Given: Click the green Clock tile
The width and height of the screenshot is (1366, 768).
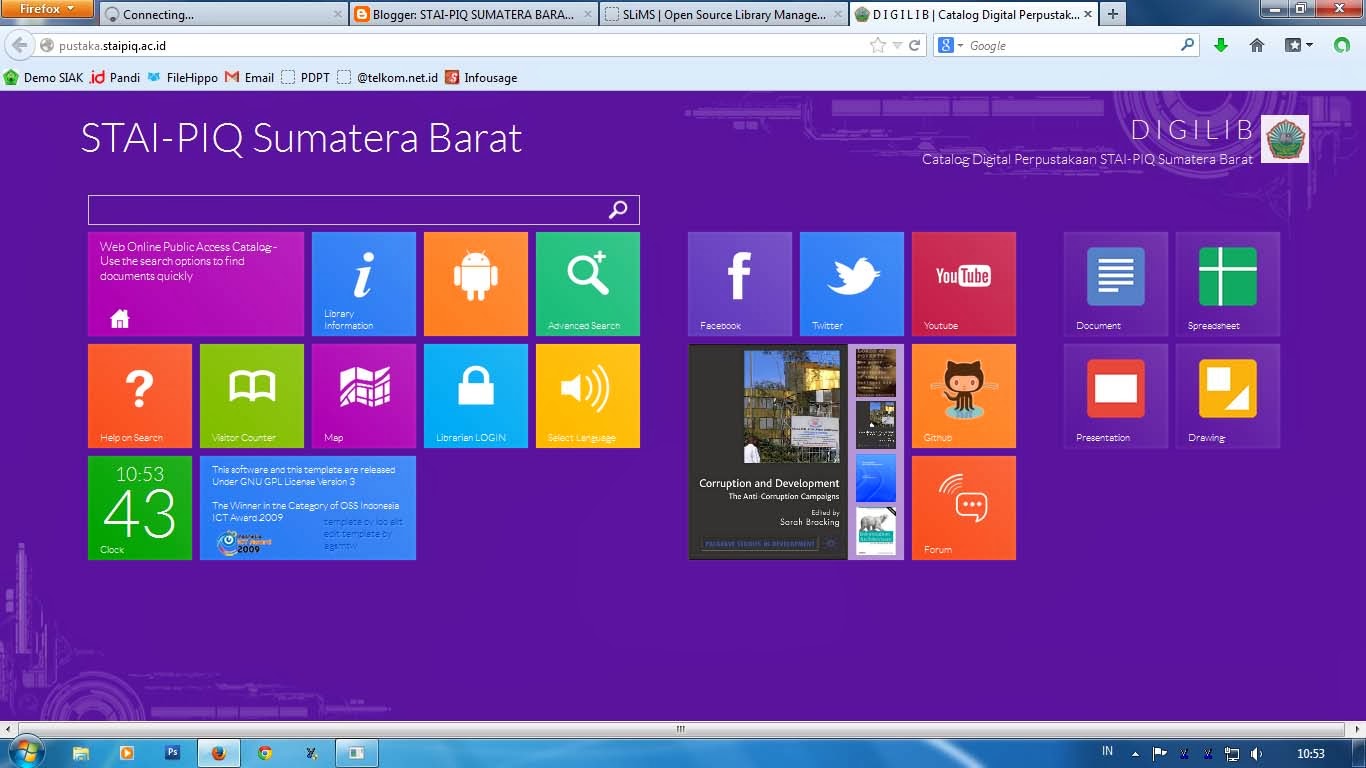Looking at the screenshot, I should [x=140, y=508].
